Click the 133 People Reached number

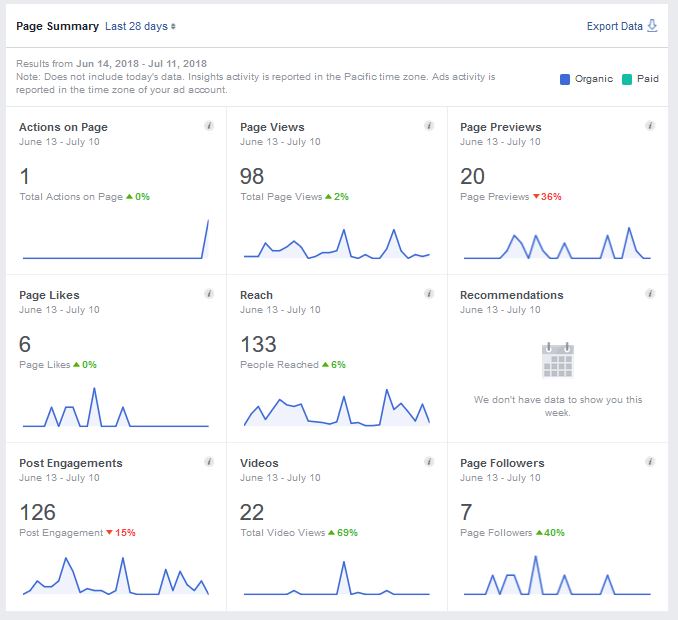click(258, 345)
